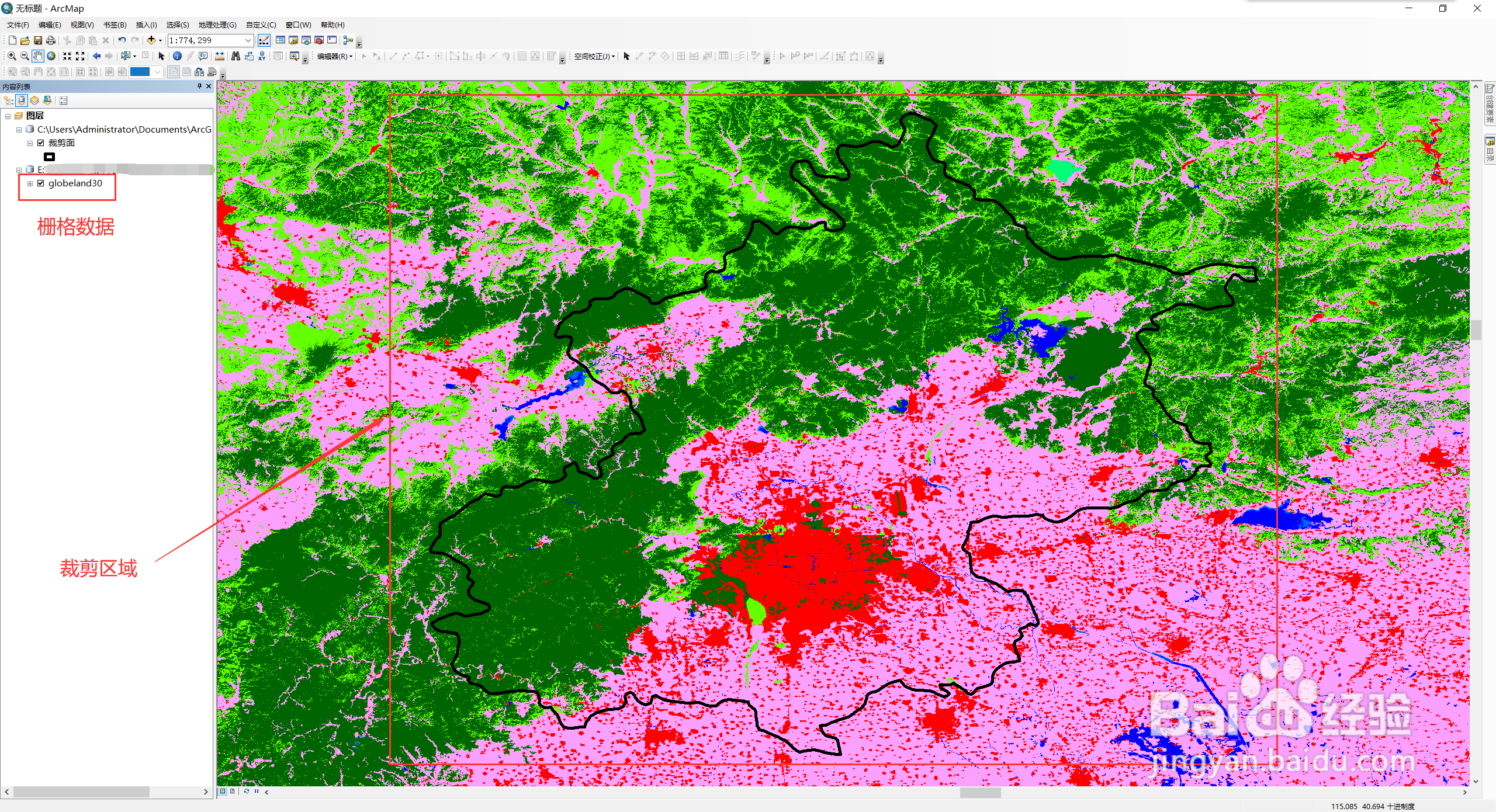1496x812 pixels.
Task: Click the 裁剪面 black symbol swatch
Action: pos(50,157)
